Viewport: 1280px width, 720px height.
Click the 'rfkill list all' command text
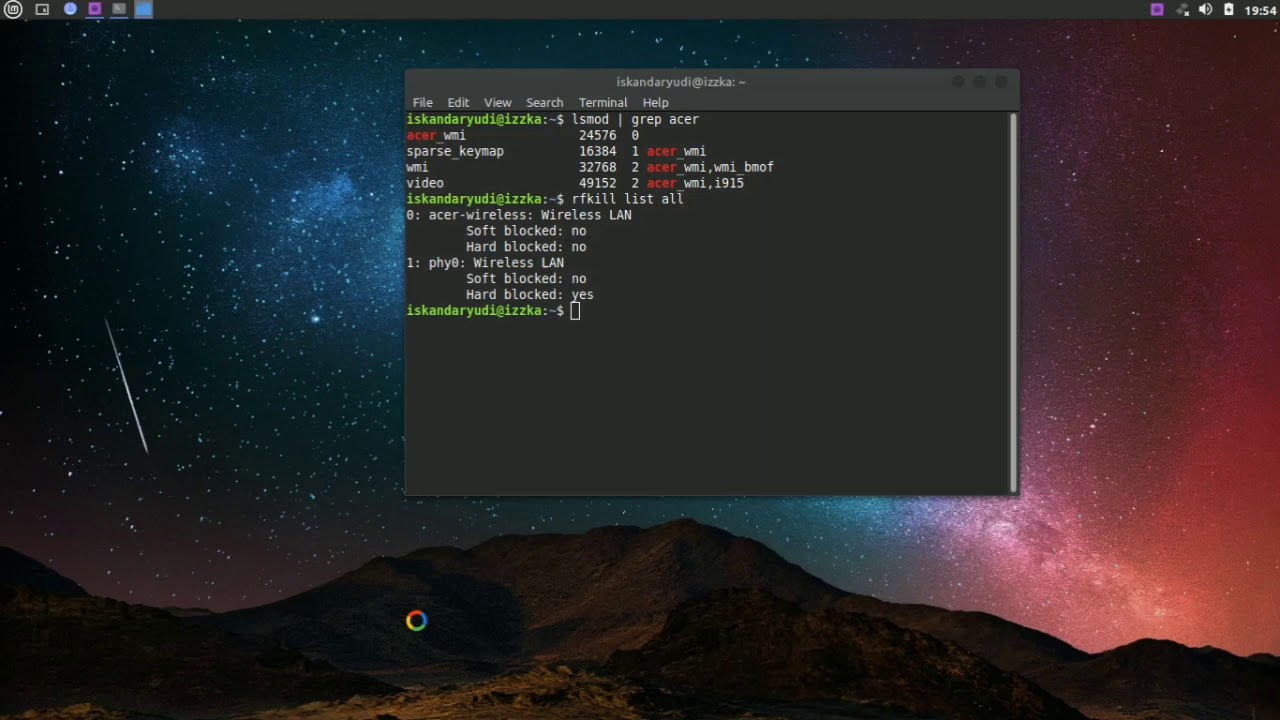click(628, 199)
